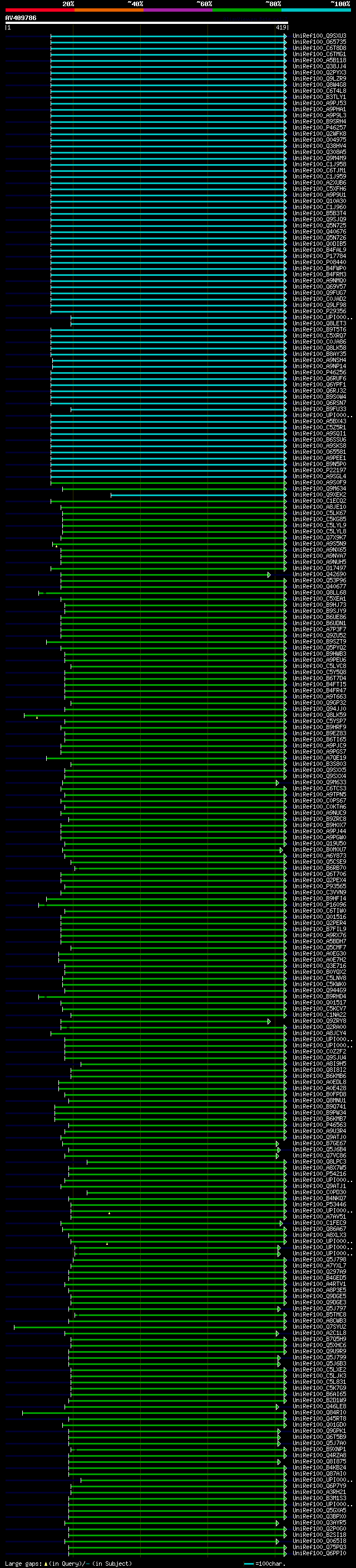Viewport: 356px width, 1568px height.
Task: Click the UniRef100_B3M1S3 label
Action: 319,1497
